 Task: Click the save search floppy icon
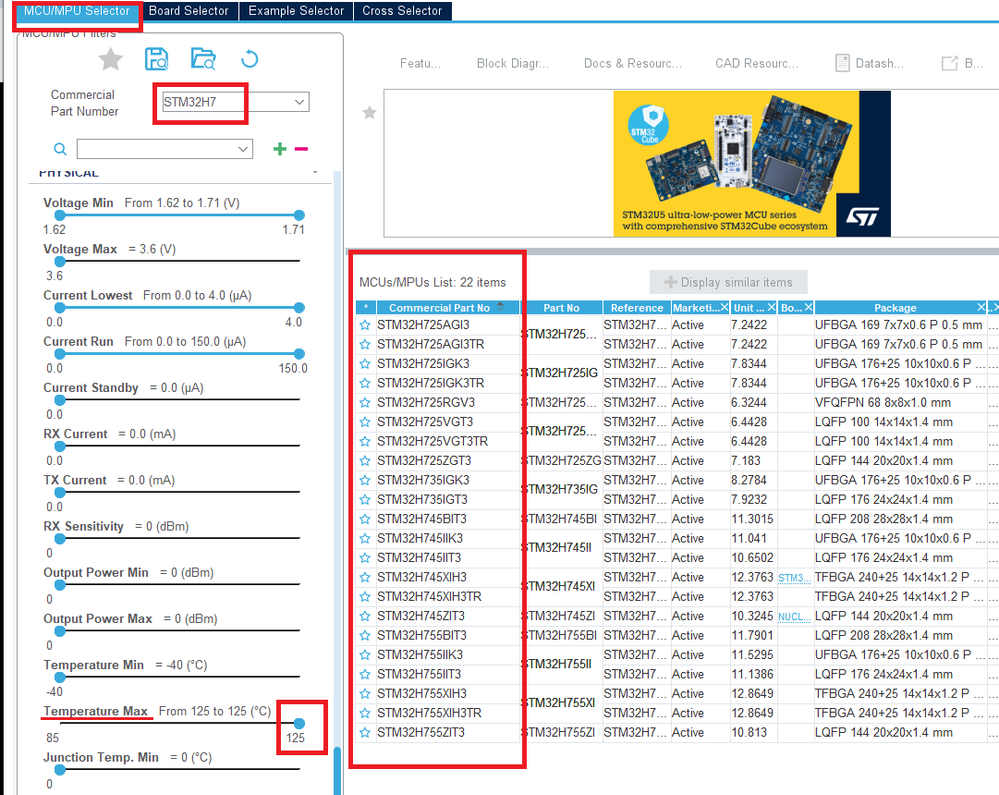coord(157,59)
